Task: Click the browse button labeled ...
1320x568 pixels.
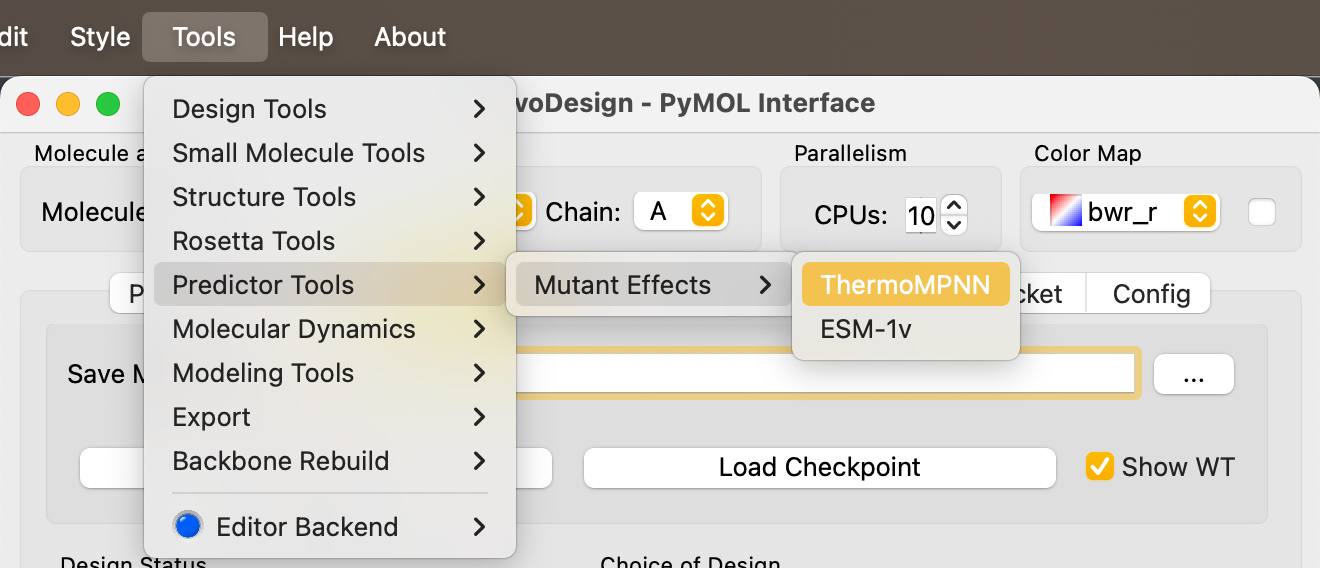Action: (1194, 376)
